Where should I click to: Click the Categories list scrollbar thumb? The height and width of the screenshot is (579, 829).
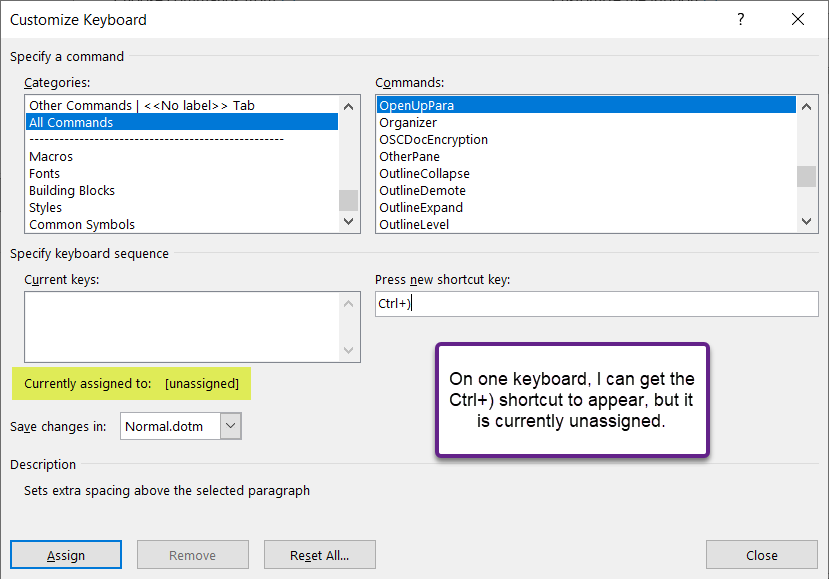coord(348,200)
